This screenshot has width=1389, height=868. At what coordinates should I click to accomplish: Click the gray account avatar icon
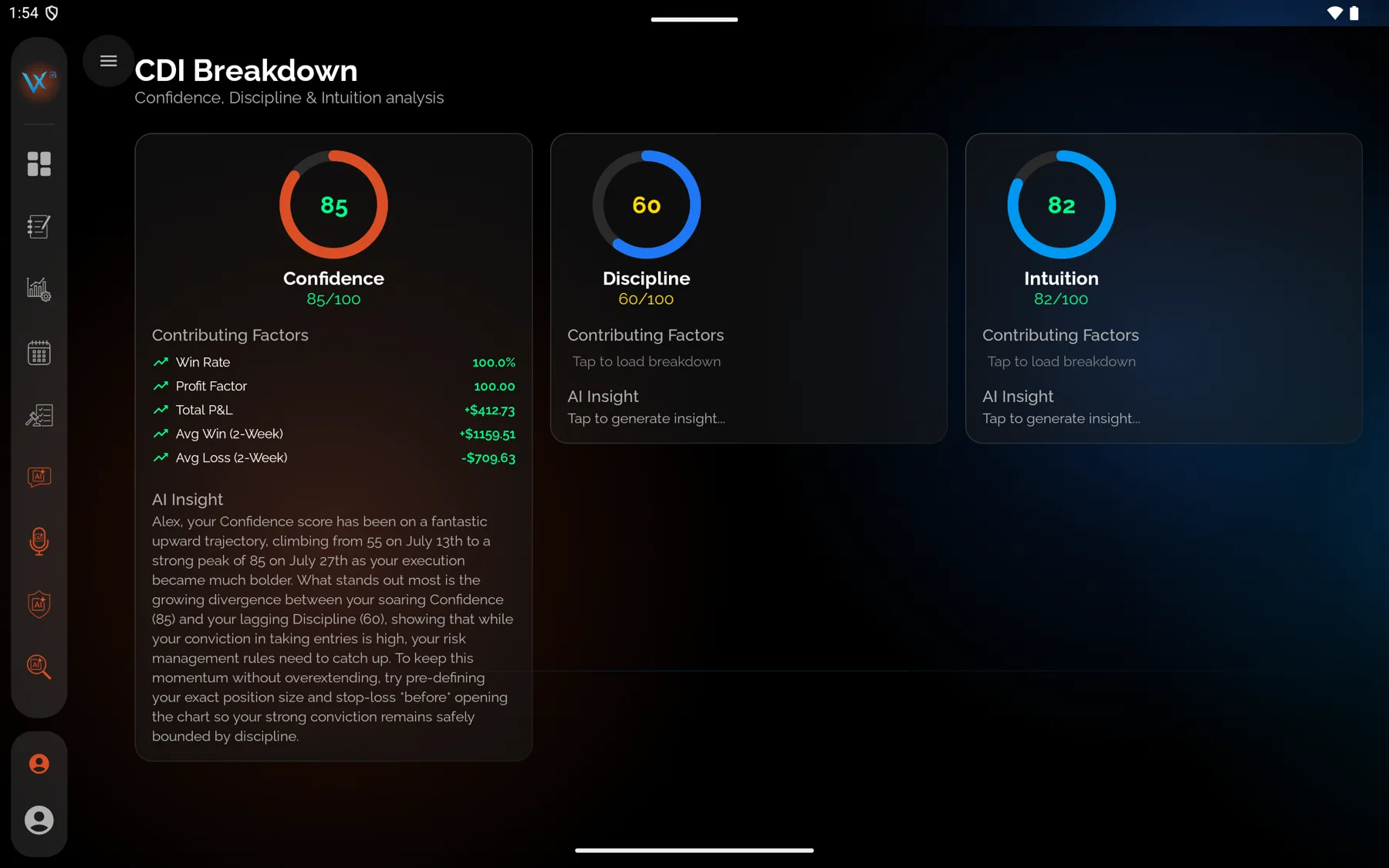tap(39, 820)
